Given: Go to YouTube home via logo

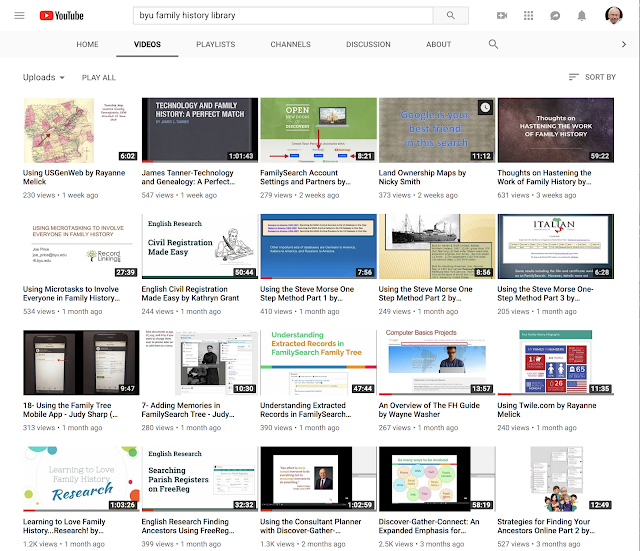Looking at the screenshot, I should (62, 16).
